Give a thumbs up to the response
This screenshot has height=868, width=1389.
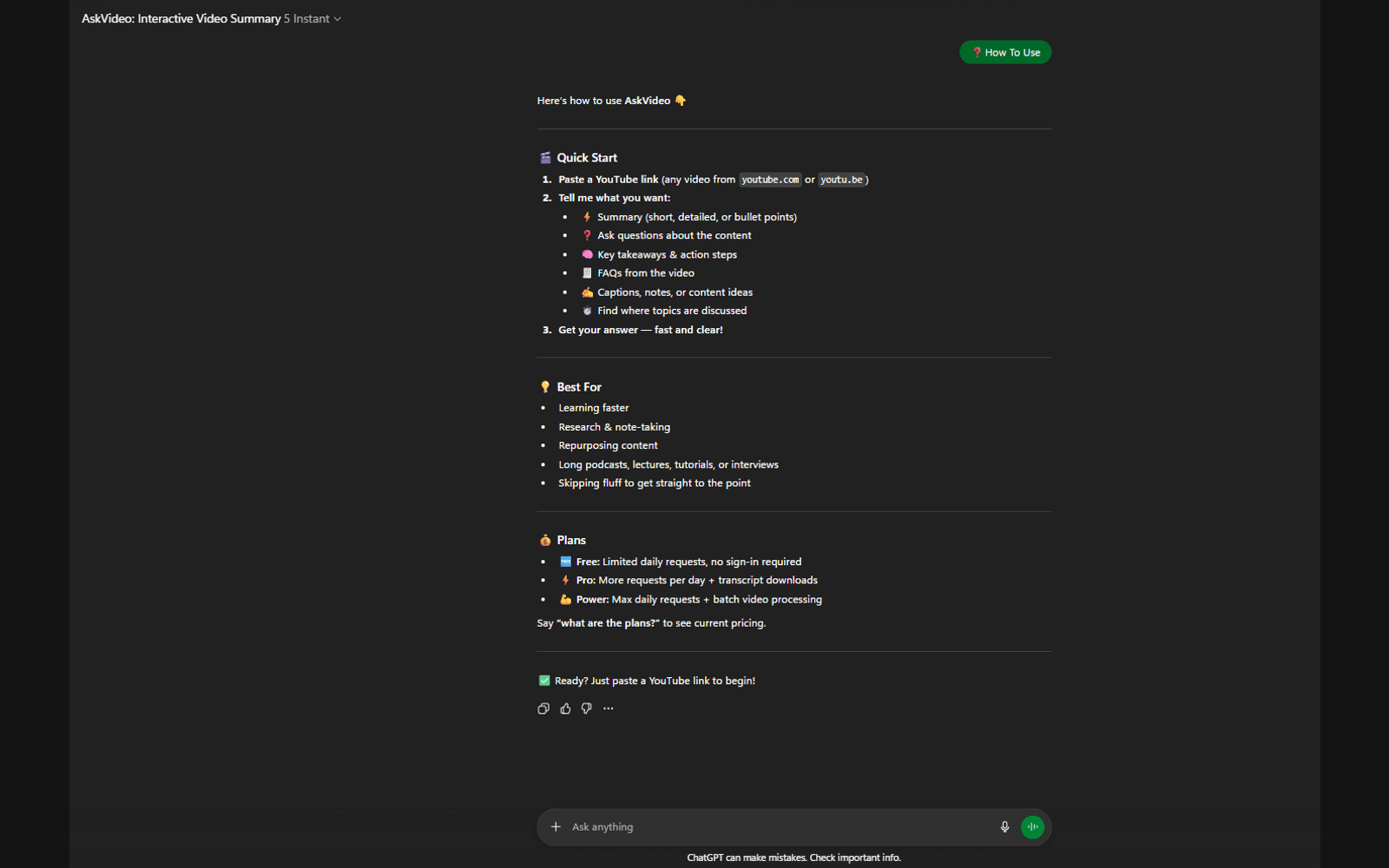tap(564, 708)
